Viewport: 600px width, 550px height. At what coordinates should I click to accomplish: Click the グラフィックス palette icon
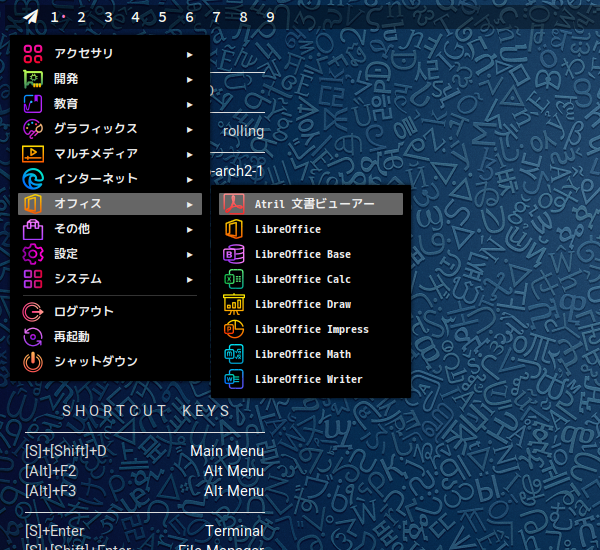(33, 129)
